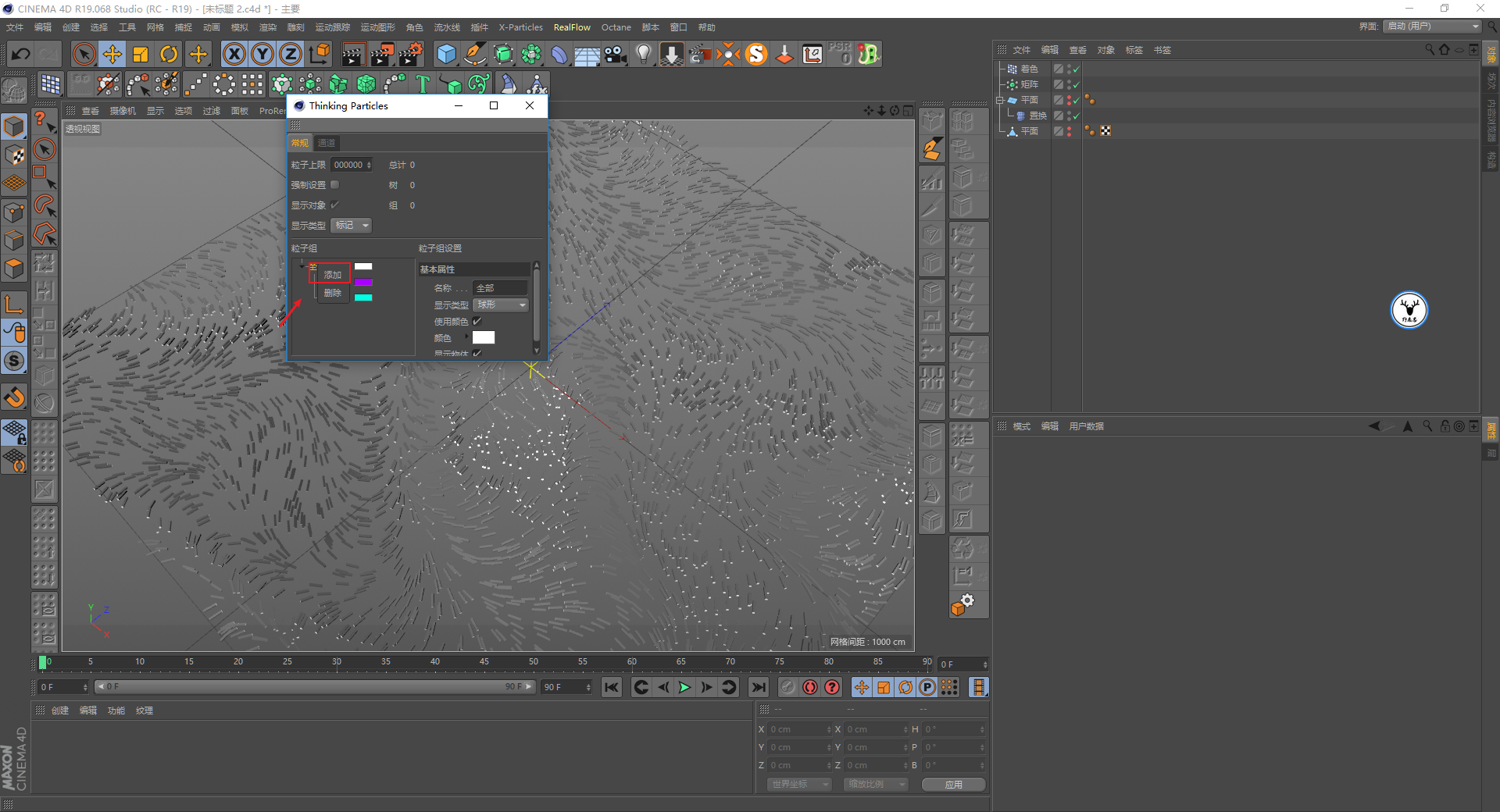The width and height of the screenshot is (1500, 812).
Task: Click the 名称 field containing 全部
Action: click(x=501, y=288)
